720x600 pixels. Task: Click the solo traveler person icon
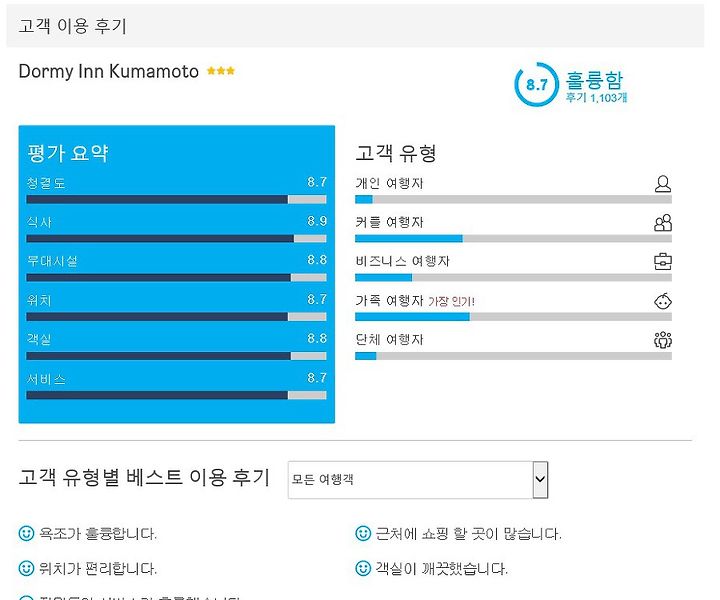click(662, 183)
